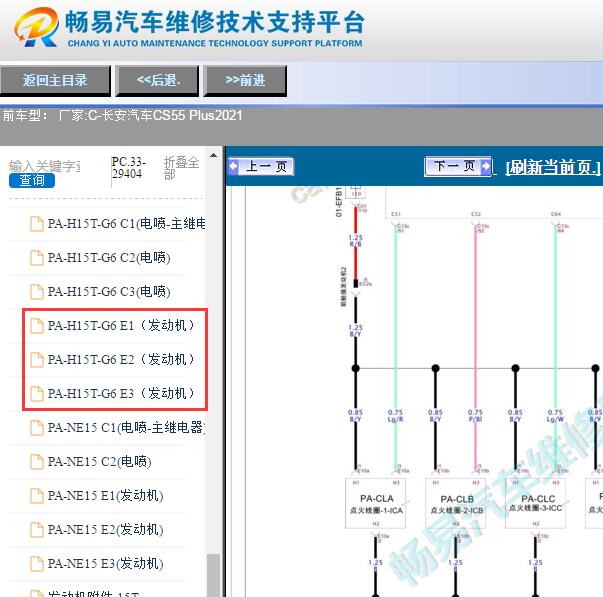
Task: Click the document icon beside PA-H15T-G6 E3
Action: (x=37, y=393)
